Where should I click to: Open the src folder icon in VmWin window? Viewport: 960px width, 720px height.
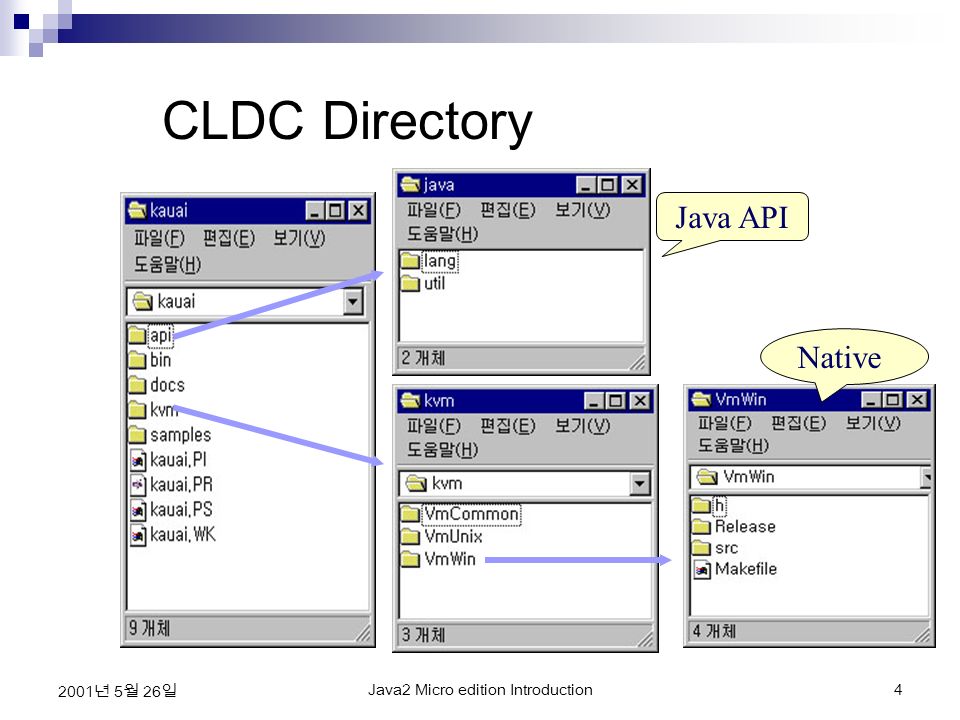[701, 547]
